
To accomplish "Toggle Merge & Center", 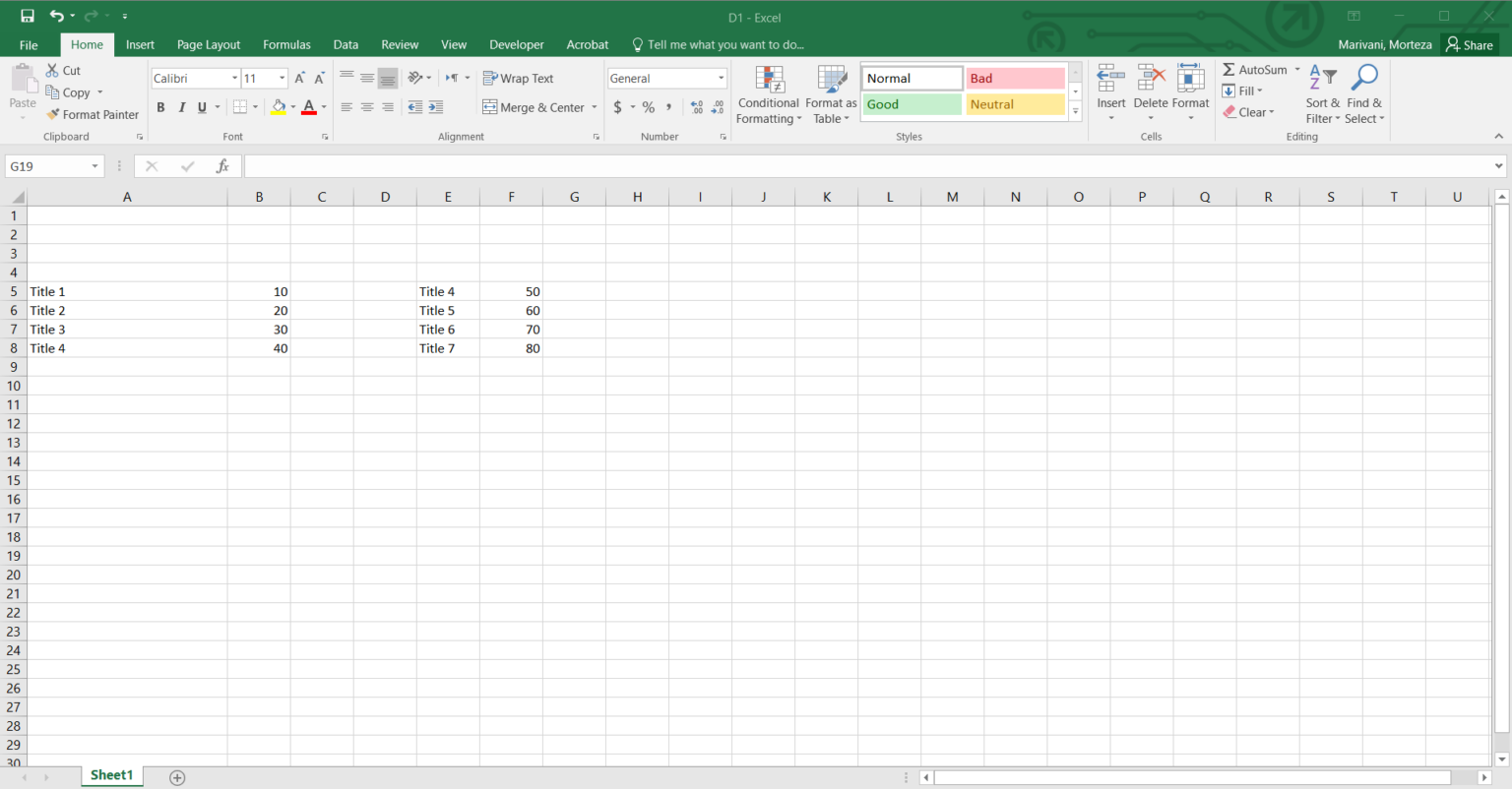I will click(x=534, y=107).
